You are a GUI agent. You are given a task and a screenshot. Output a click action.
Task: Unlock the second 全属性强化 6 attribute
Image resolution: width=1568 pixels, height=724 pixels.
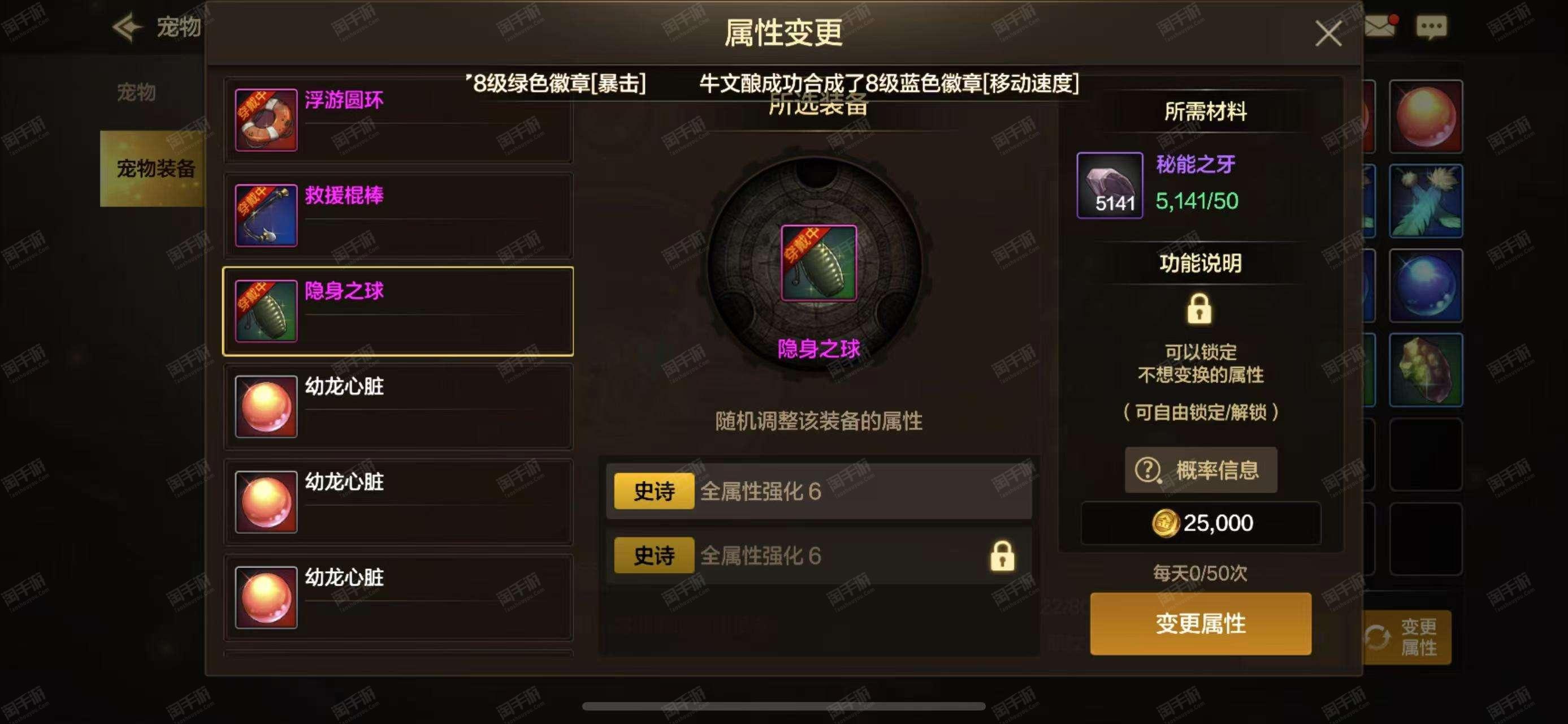(1002, 555)
